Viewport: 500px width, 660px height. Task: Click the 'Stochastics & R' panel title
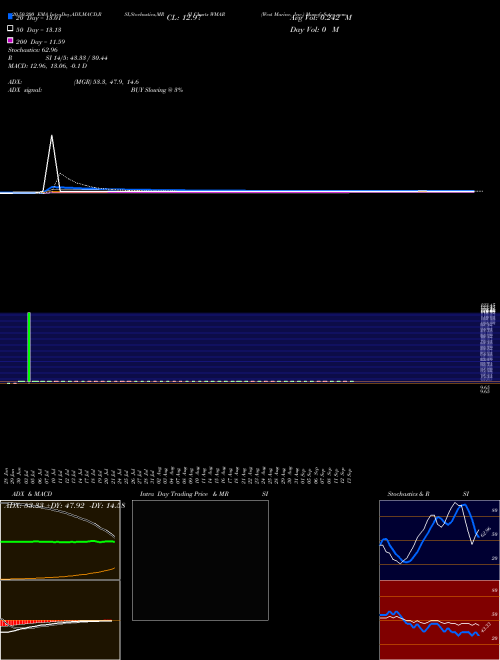[408, 494]
